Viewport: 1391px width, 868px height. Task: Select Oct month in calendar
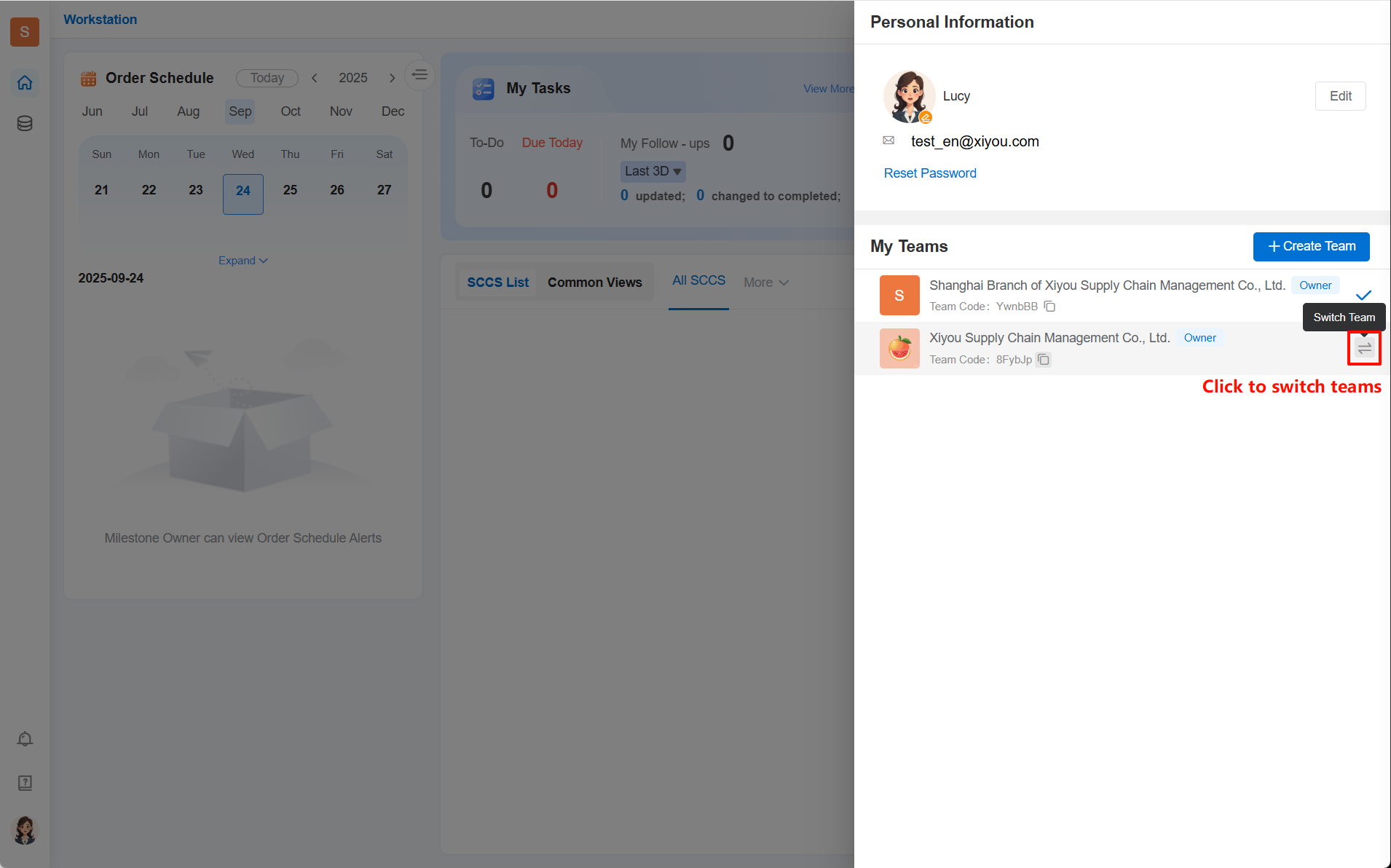click(291, 111)
